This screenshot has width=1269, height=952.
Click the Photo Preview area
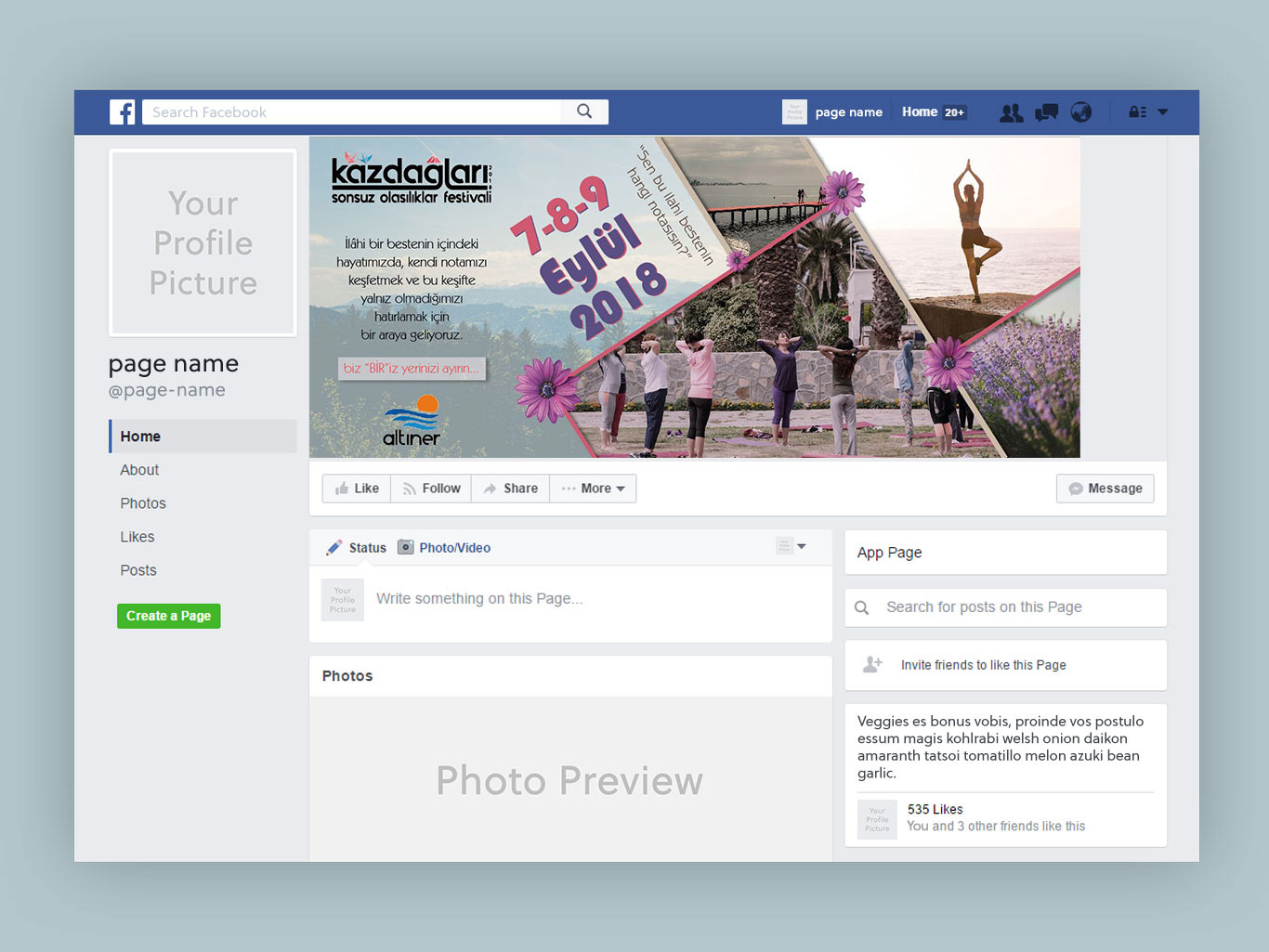[x=570, y=780]
